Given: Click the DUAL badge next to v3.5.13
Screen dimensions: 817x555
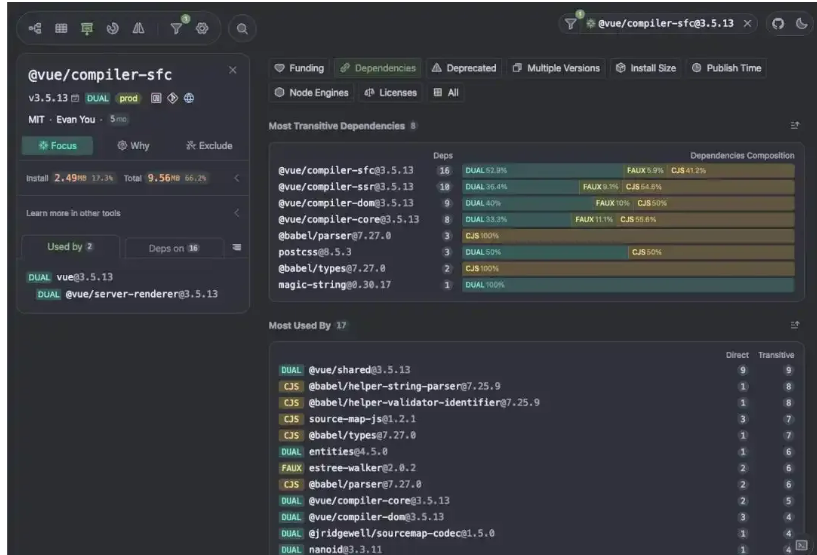Looking at the screenshot, I should pyautogui.click(x=97, y=98).
